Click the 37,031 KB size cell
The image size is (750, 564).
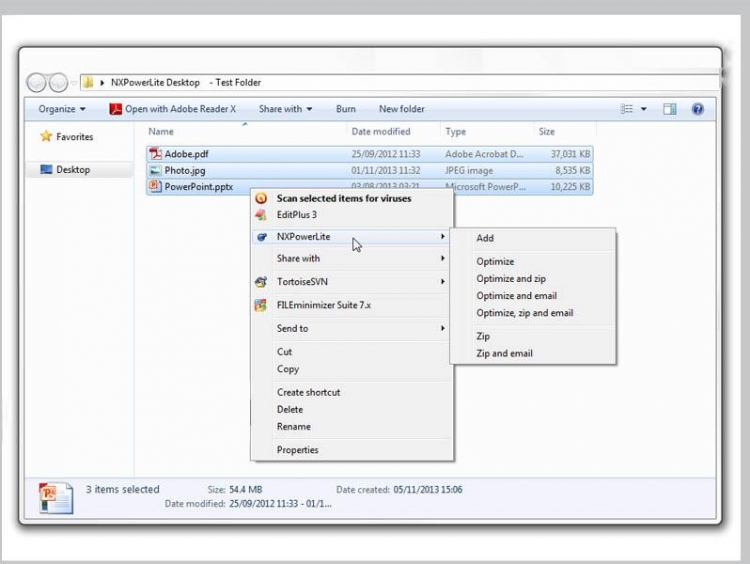click(x=571, y=154)
